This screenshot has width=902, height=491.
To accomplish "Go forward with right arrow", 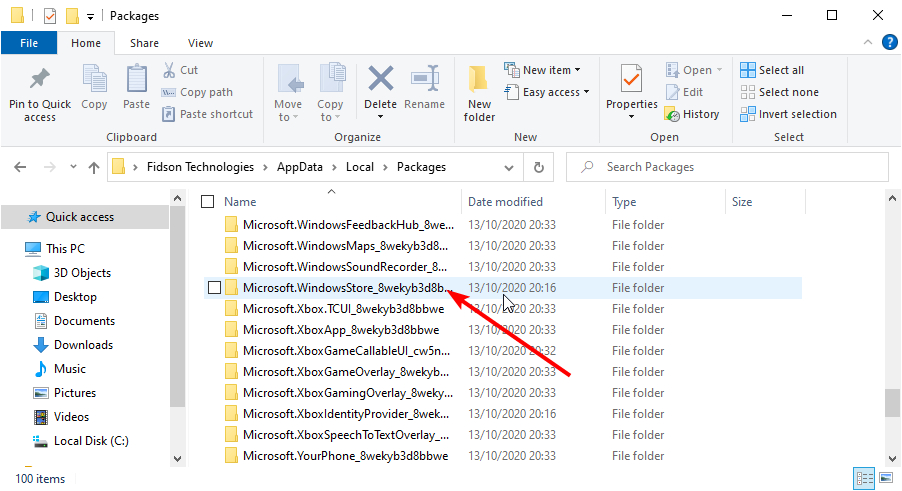I will click(50, 167).
